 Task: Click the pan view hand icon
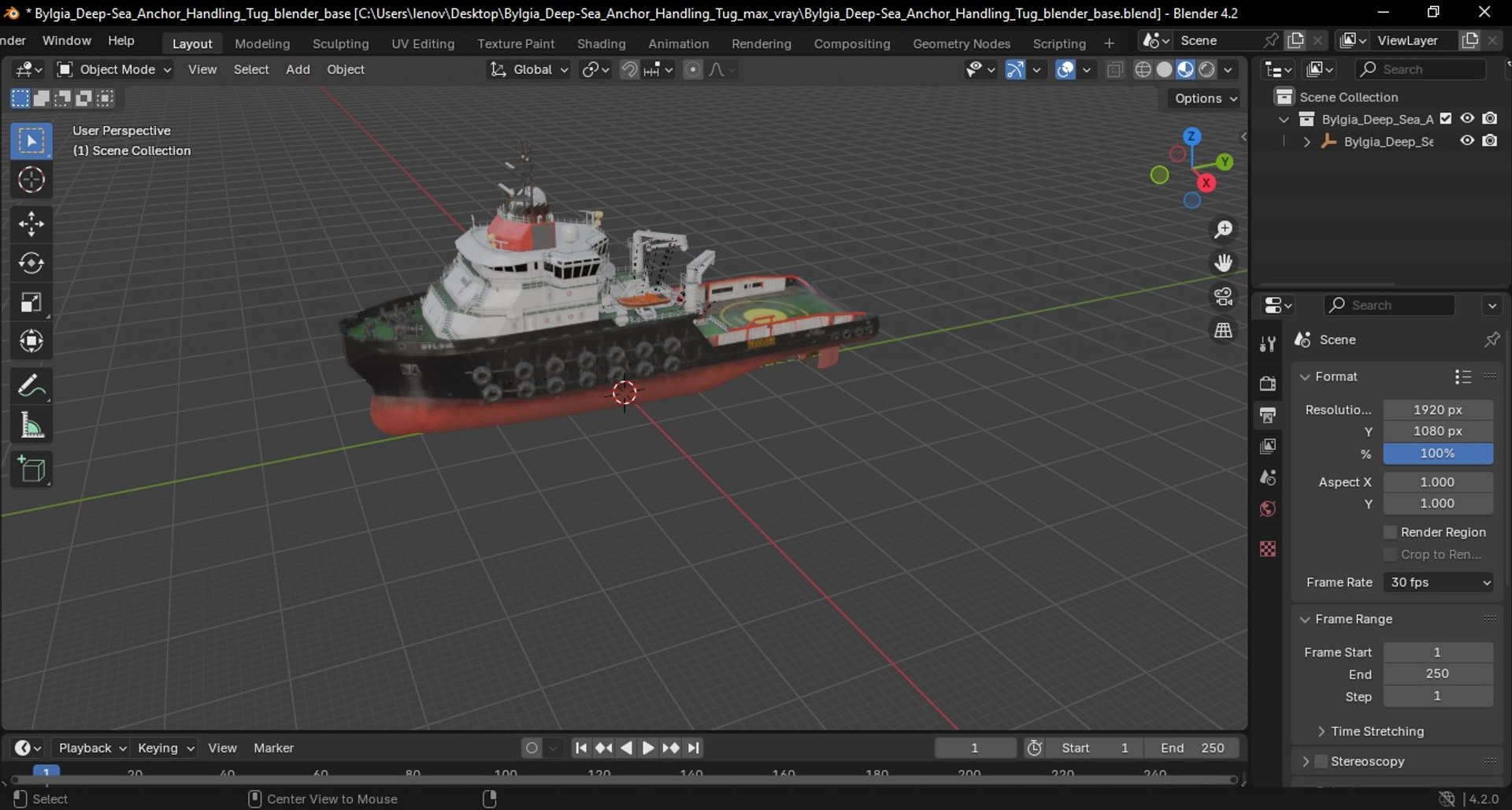pos(1223,262)
